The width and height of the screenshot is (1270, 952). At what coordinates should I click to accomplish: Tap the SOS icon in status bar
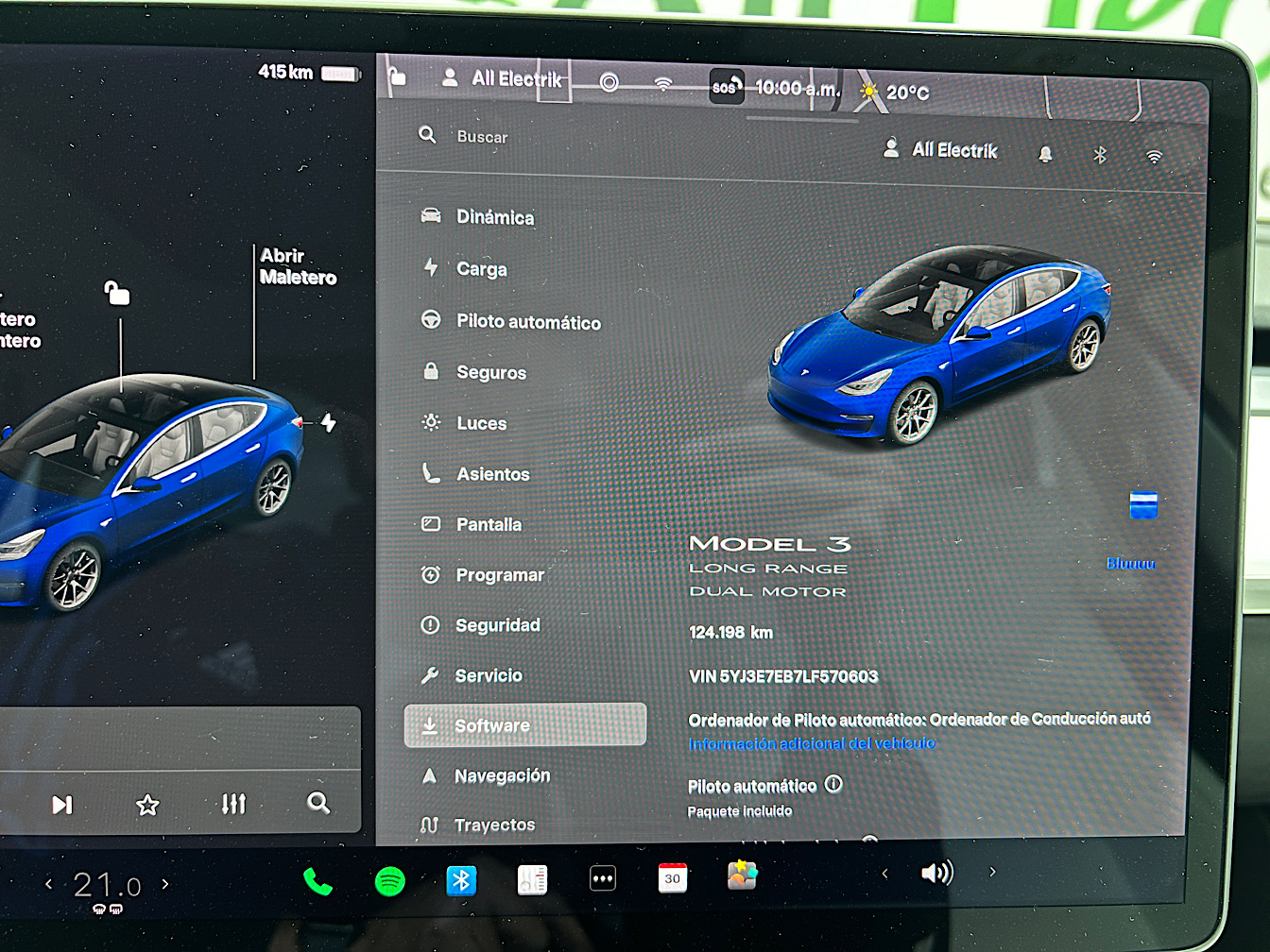(x=726, y=87)
